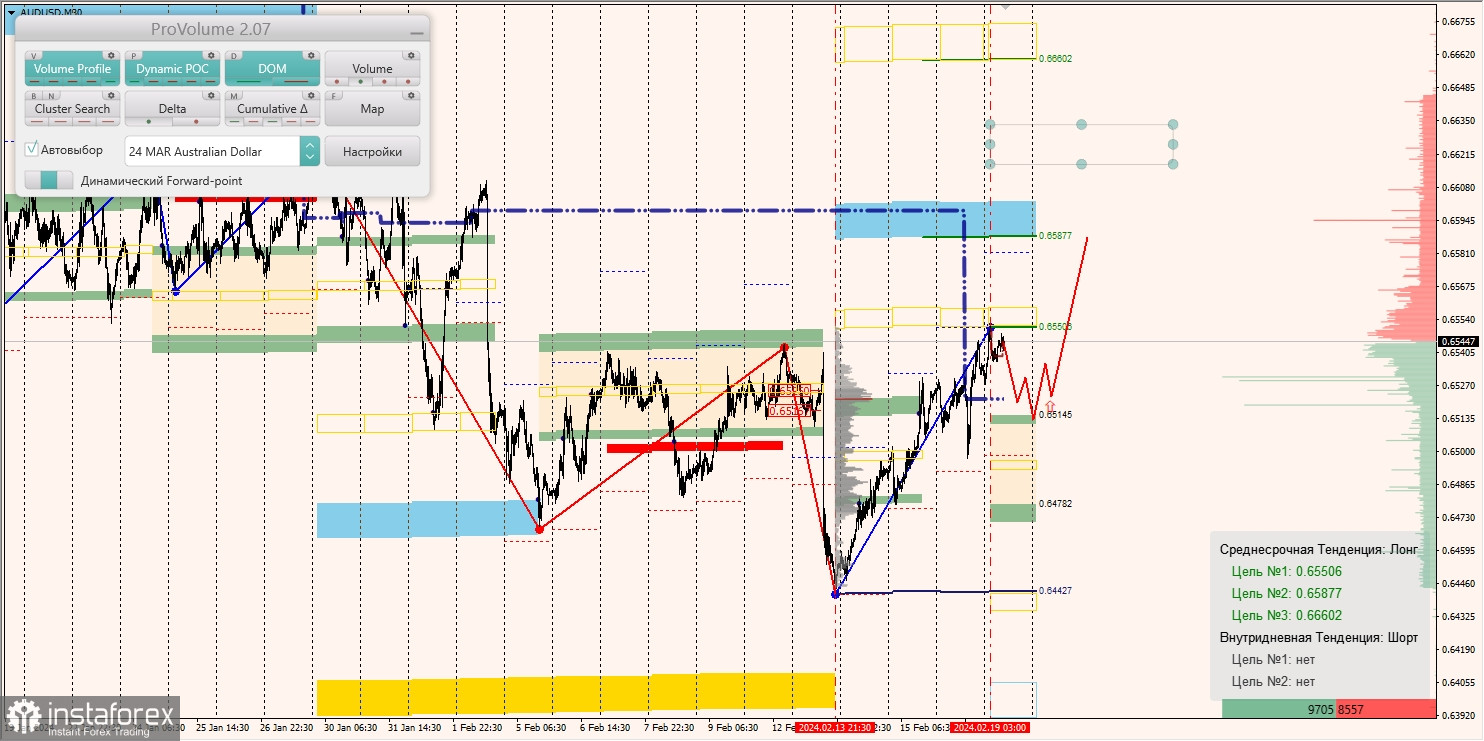Click the AUDUSD,M30 chart title
This screenshot has height=741, width=1484.
click(x=51, y=12)
